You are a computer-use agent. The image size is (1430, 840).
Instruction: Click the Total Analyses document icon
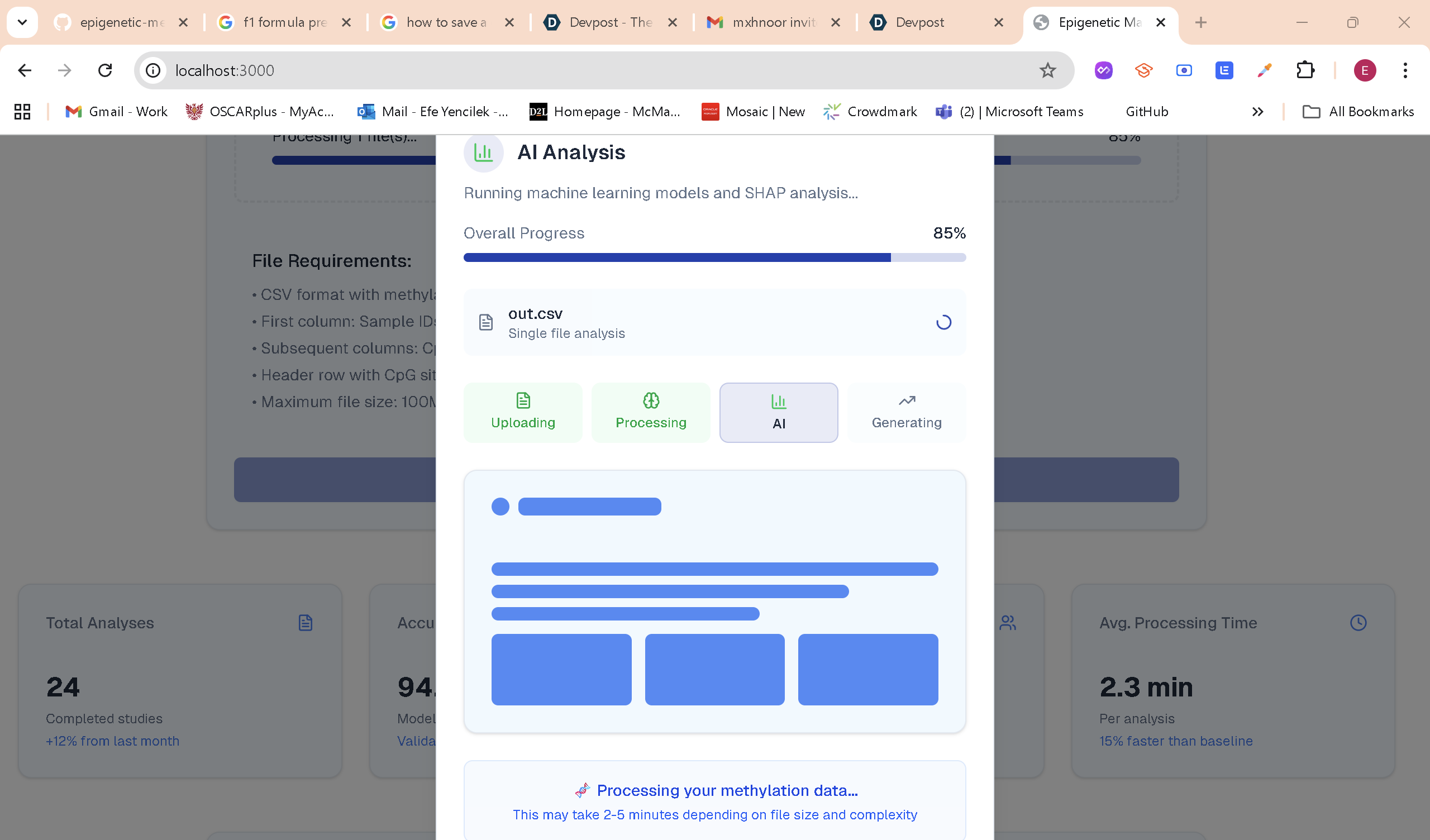[x=306, y=623]
